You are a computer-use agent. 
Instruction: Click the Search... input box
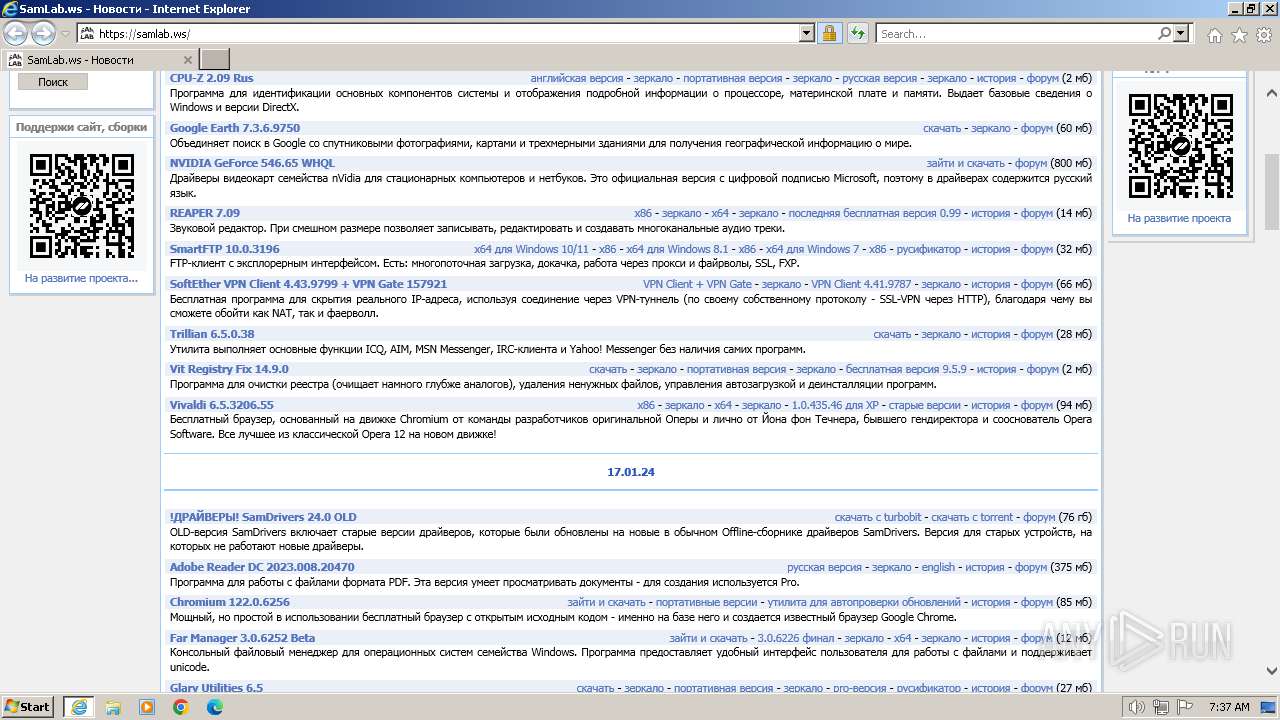click(1016, 33)
